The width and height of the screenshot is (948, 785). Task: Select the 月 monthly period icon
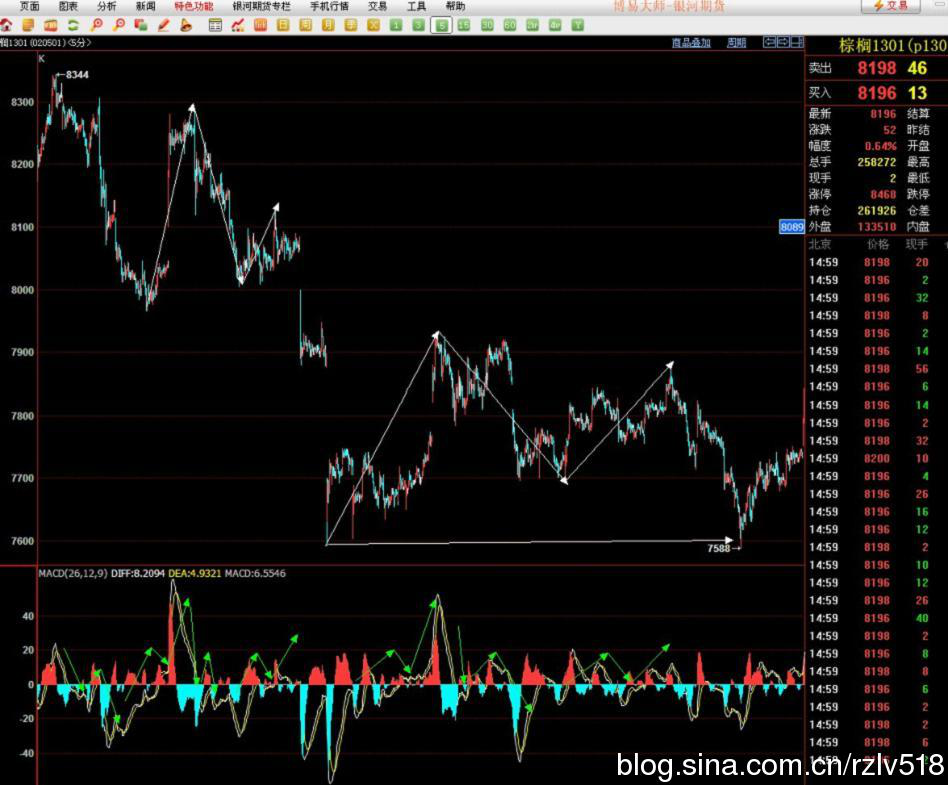[x=328, y=25]
